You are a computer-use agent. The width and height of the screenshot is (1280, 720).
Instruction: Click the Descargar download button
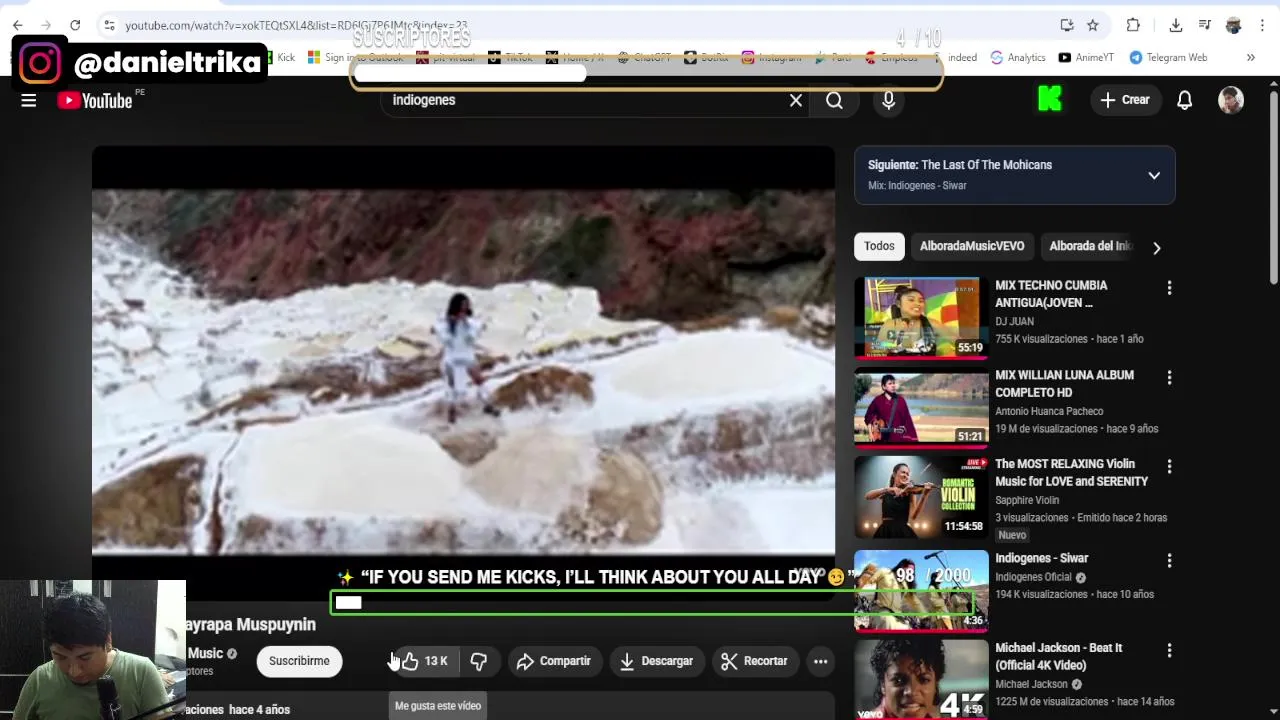(x=656, y=661)
